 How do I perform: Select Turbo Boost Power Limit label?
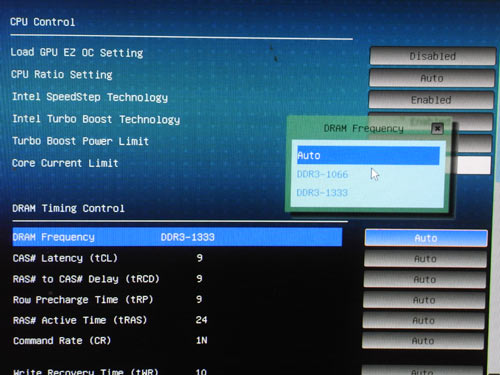pos(80,141)
